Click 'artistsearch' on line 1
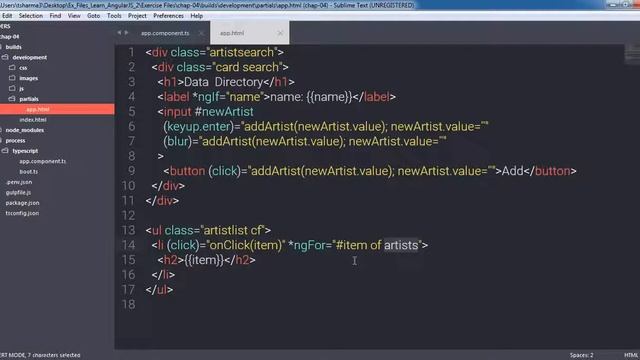 point(242,53)
